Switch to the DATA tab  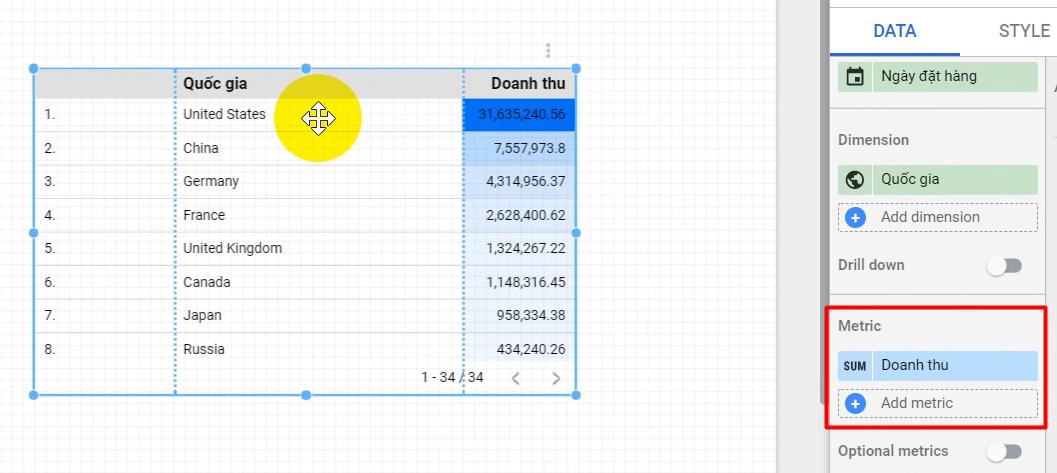895,31
